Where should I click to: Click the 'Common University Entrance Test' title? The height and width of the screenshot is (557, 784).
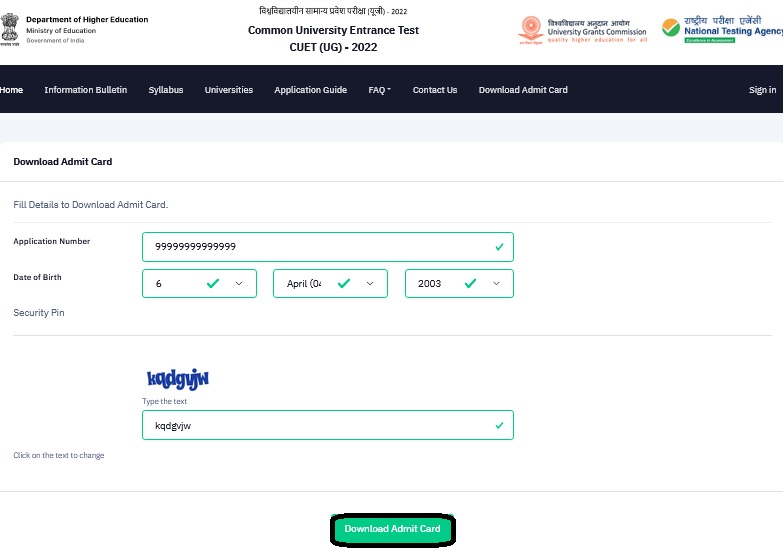[x=333, y=30]
